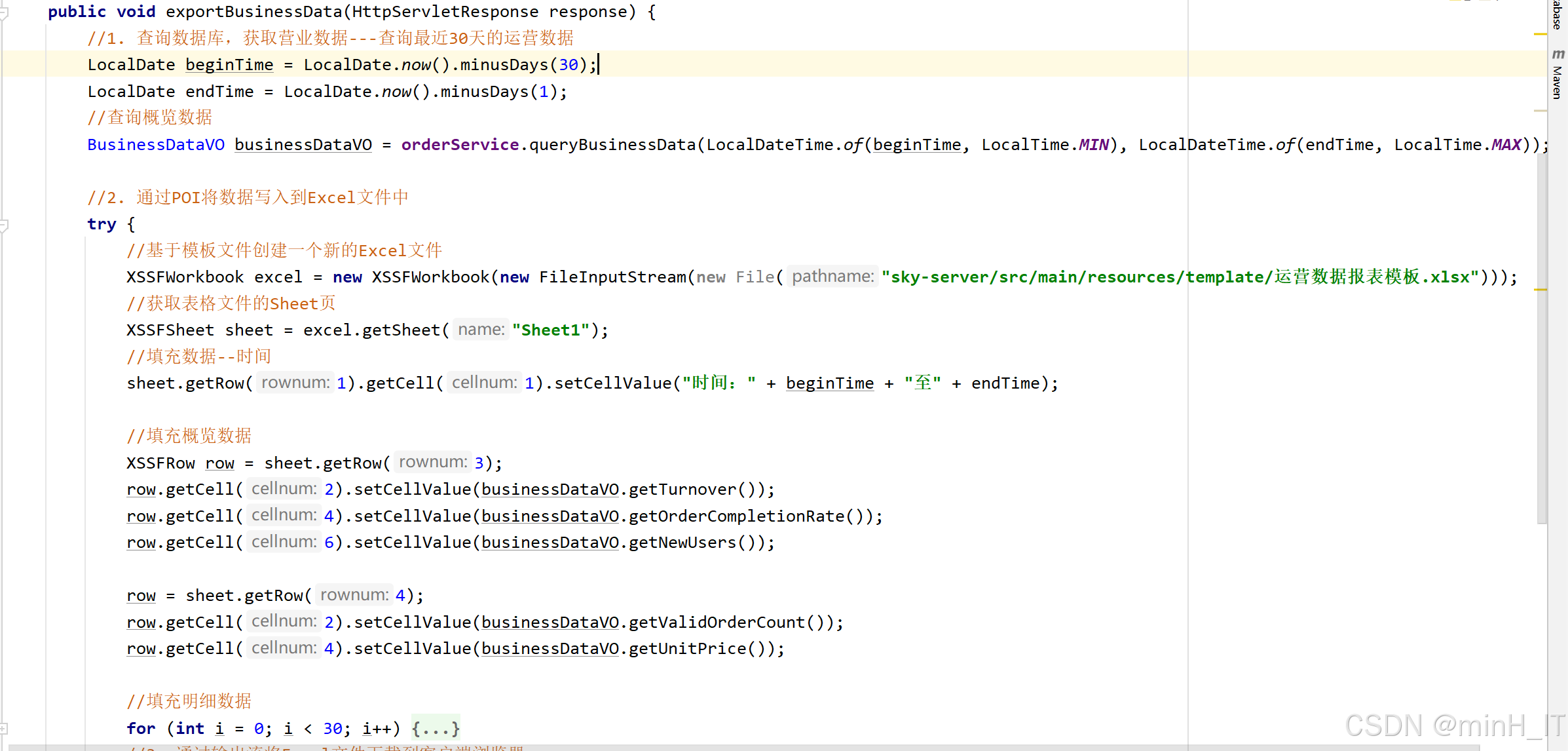Click the rownum: hint in sheet.getRow(3)

(433, 462)
